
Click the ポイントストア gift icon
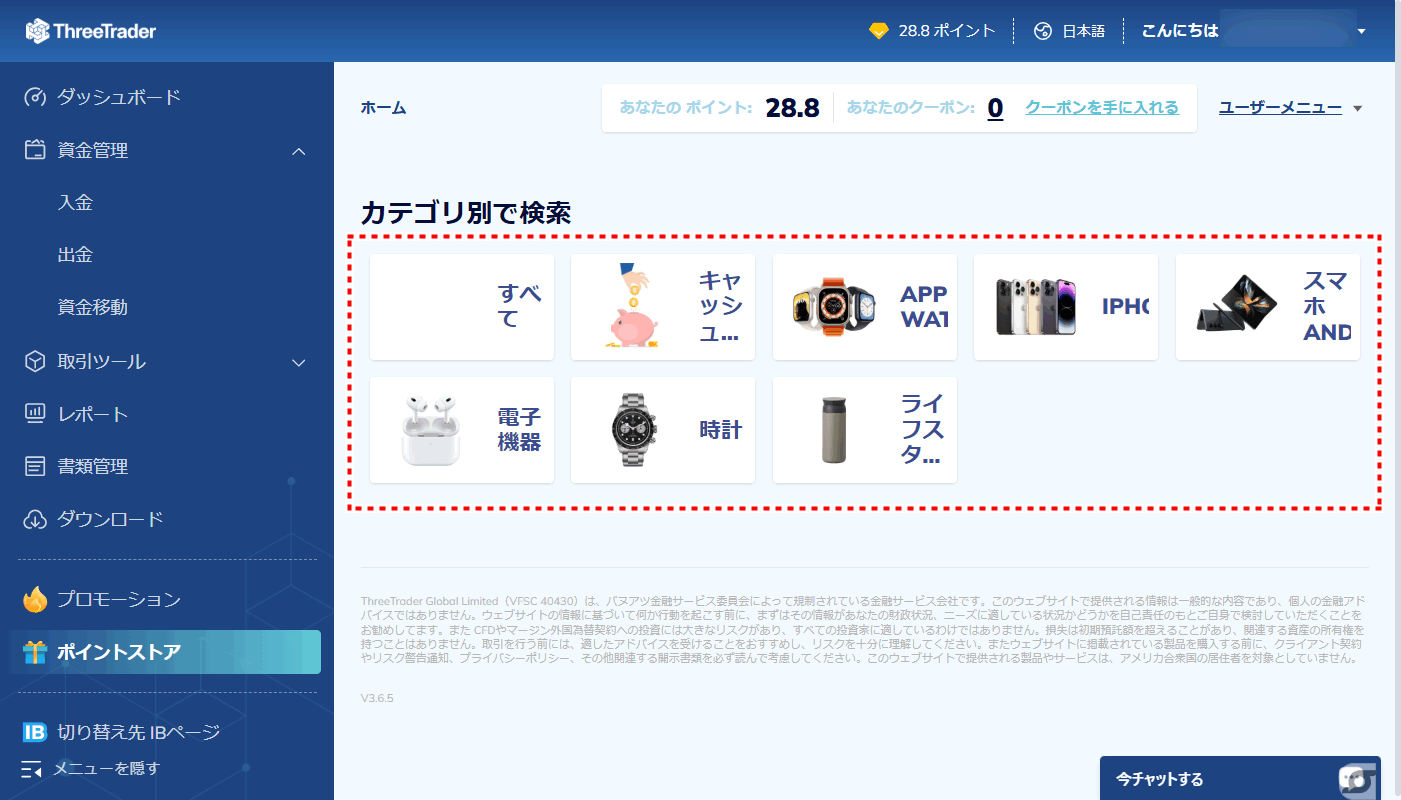(x=35, y=653)
